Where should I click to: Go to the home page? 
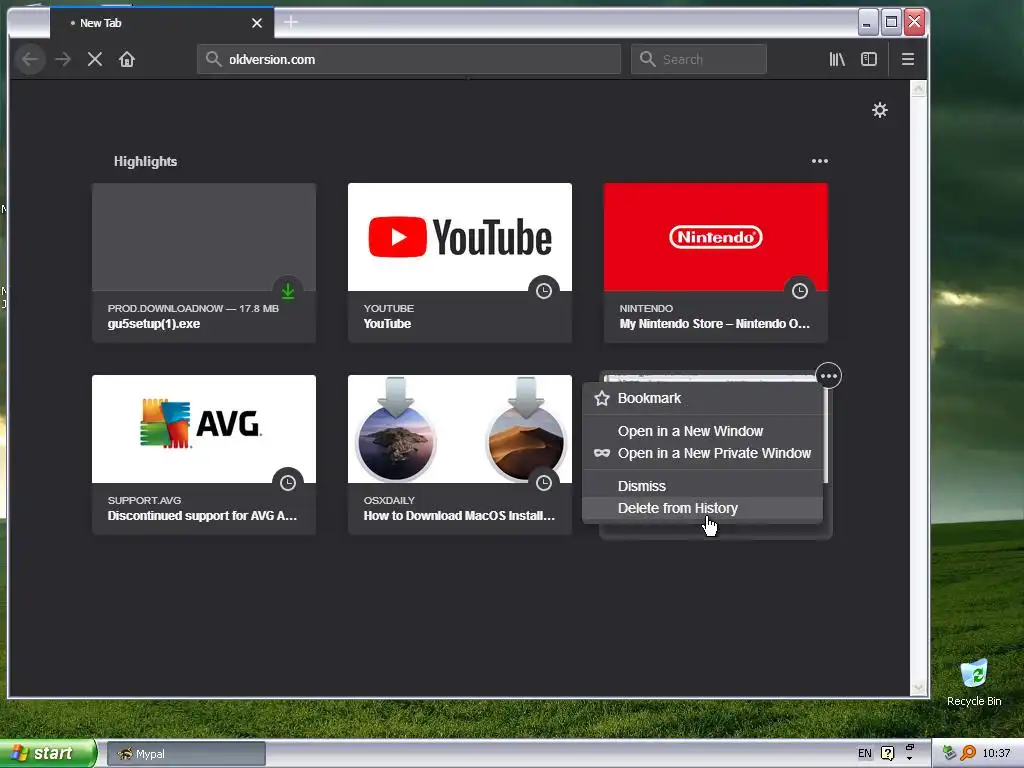click(x=127, y=59)
